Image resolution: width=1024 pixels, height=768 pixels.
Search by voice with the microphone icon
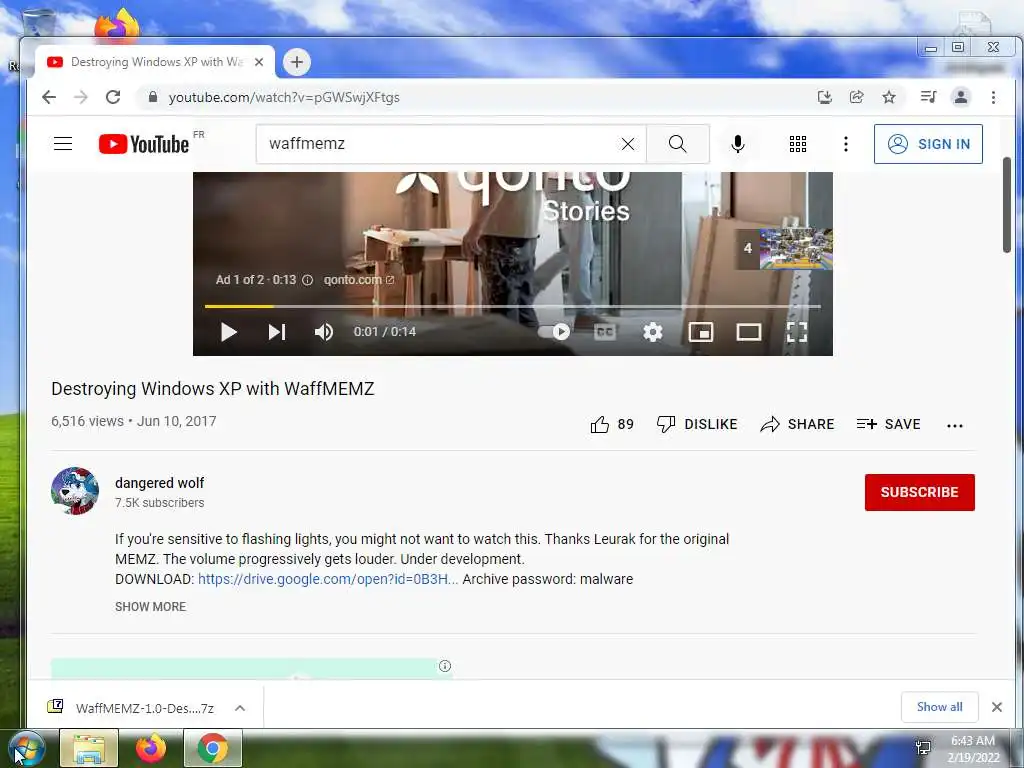click(738, 144)
